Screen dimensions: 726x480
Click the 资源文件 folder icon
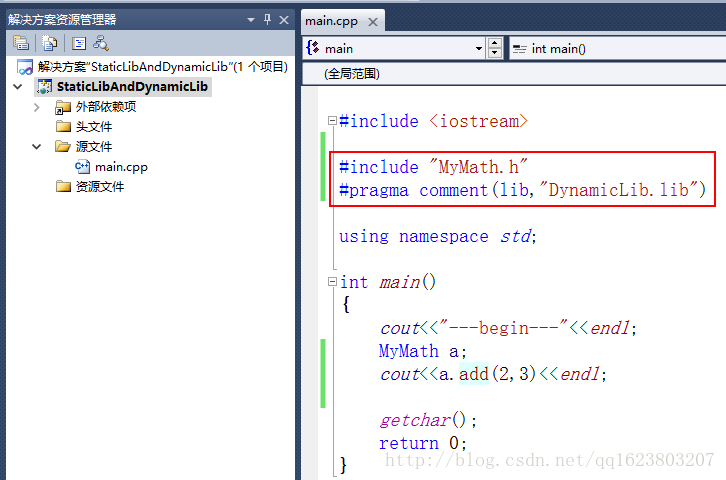click(x=63, y=186)
